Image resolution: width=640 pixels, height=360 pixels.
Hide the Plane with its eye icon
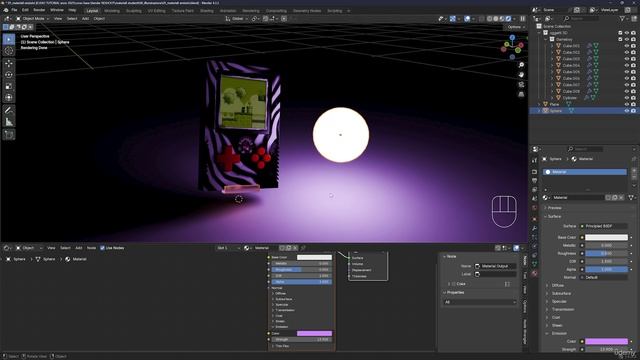point(627,104)
